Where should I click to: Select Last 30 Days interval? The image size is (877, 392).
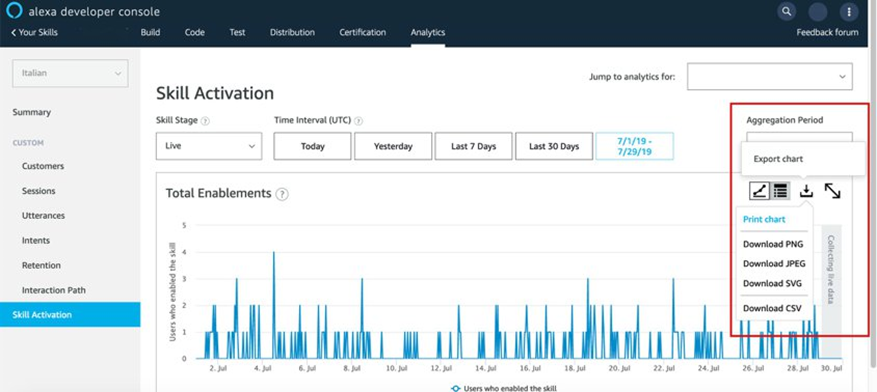click(554, 146)
